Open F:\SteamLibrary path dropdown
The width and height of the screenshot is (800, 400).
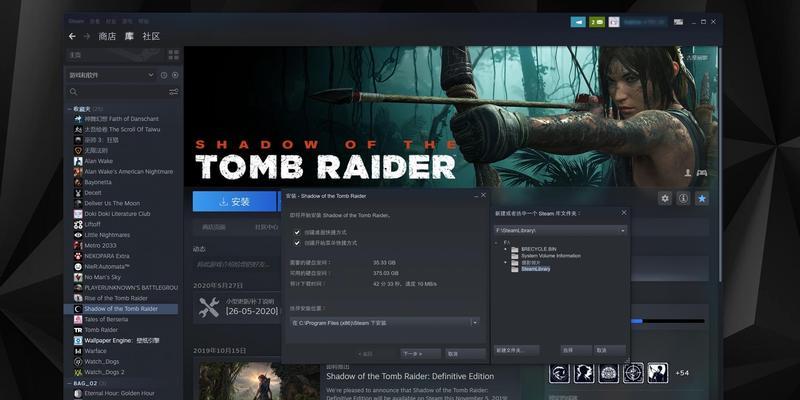(x=560, y=231)
